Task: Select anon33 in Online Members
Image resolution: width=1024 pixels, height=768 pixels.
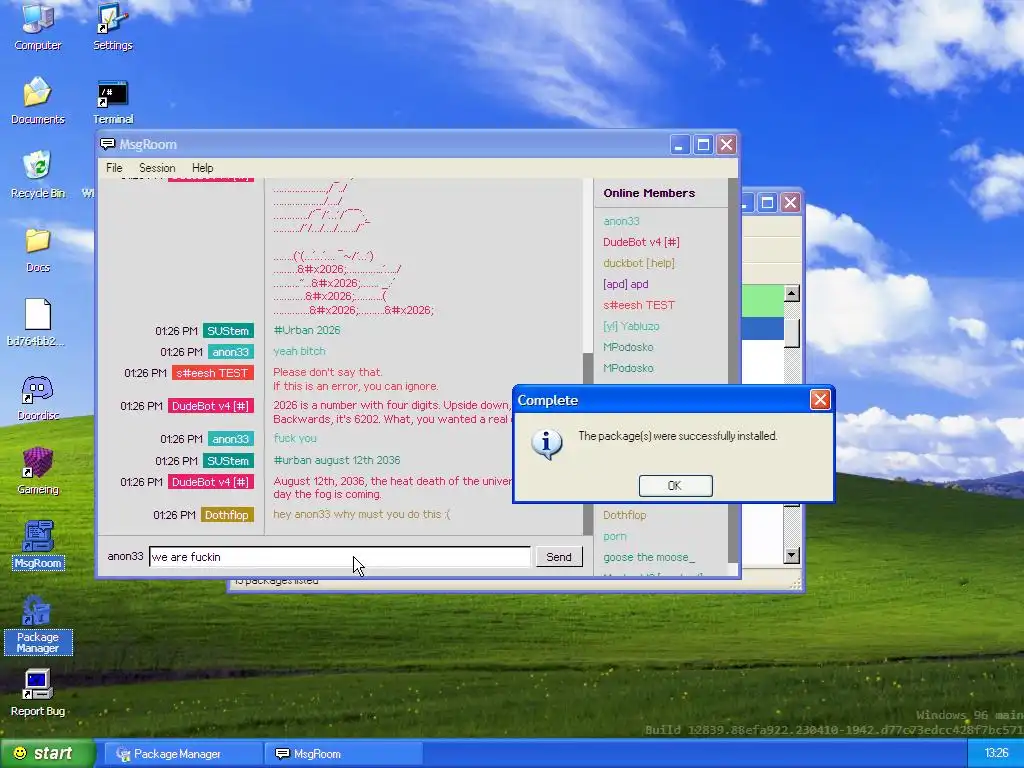Action: (x=621, y=221)
